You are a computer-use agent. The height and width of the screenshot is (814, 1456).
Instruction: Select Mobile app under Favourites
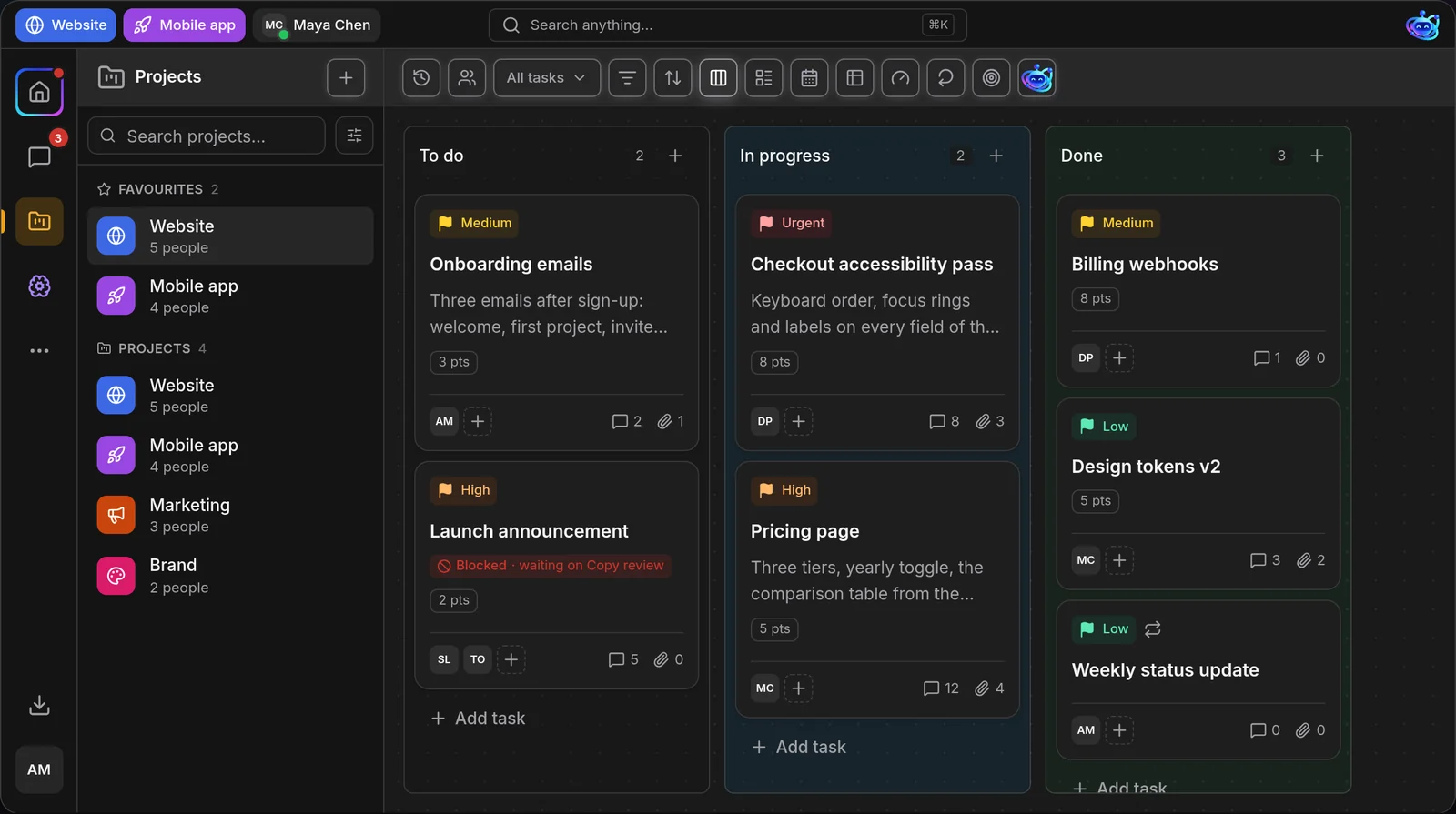click(230, 296)
